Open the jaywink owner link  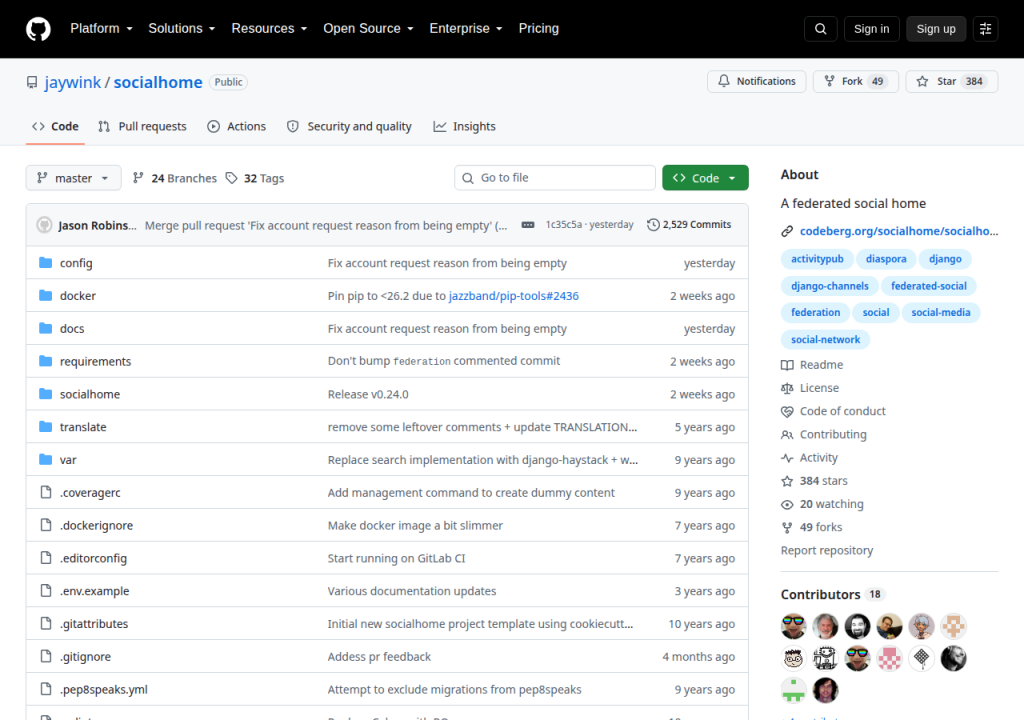point(72,82)
